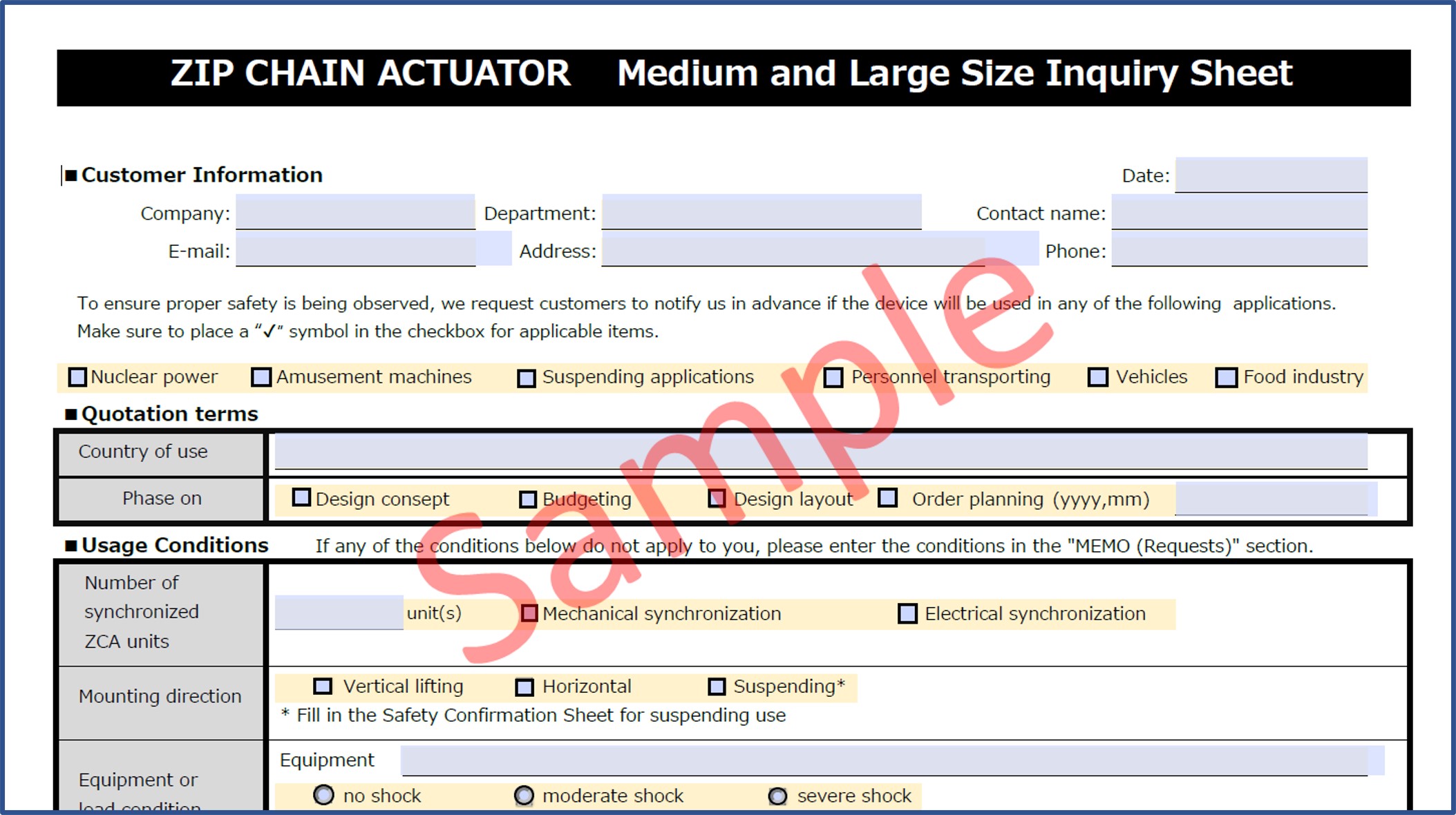Screen dimensions: 1456x815
Task: Enable Electrical synchronization checkbox
Action: pyautogui.click(x=907, y=613)
